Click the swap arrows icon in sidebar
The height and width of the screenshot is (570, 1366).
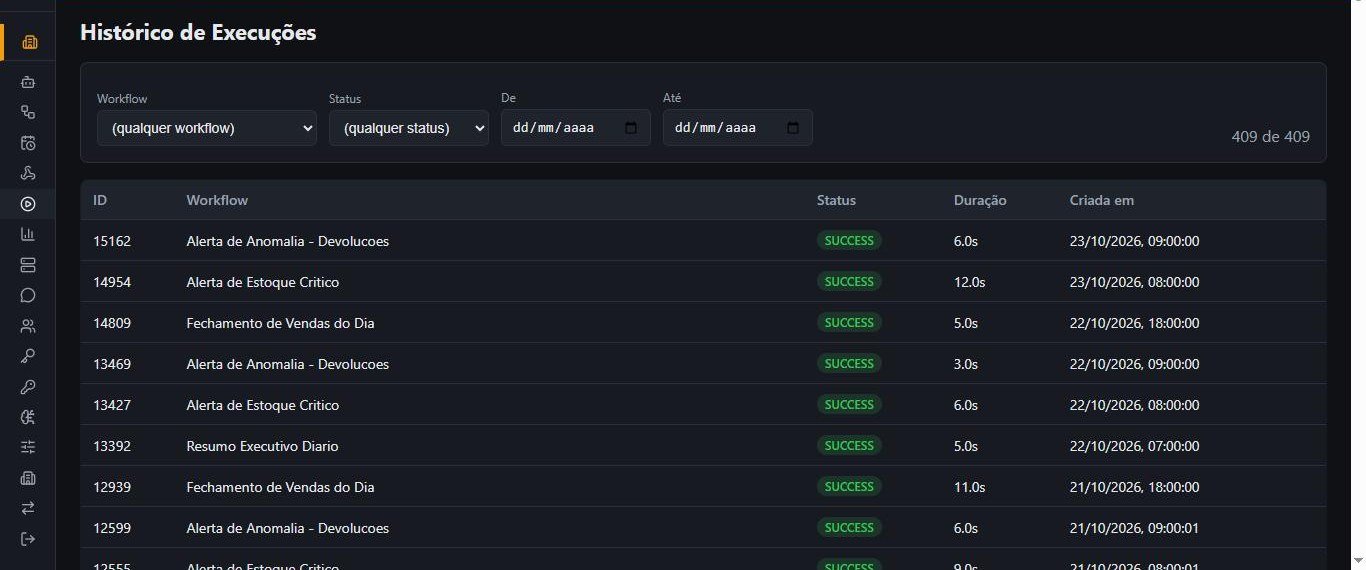28,508
